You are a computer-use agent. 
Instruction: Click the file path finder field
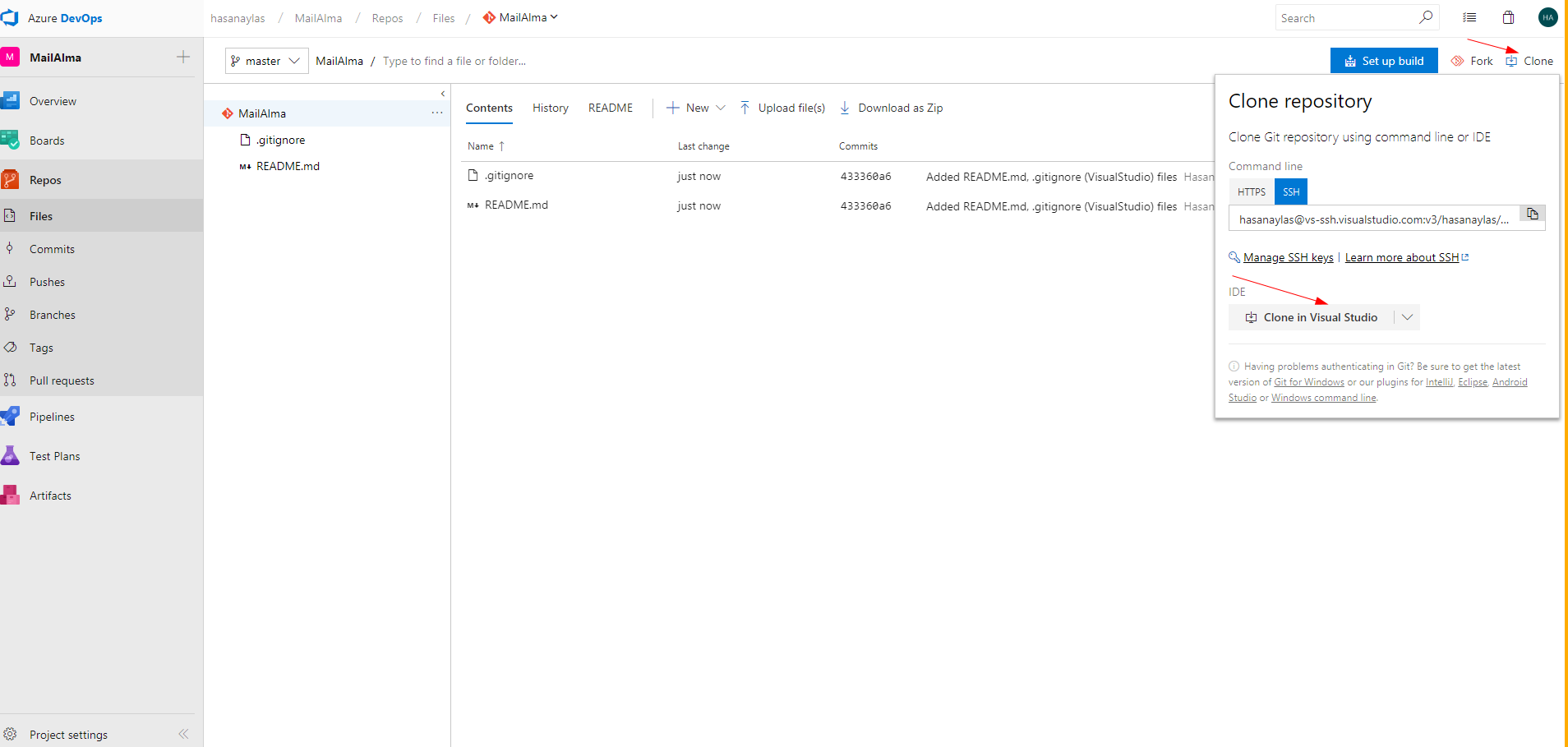pos(454,61)
